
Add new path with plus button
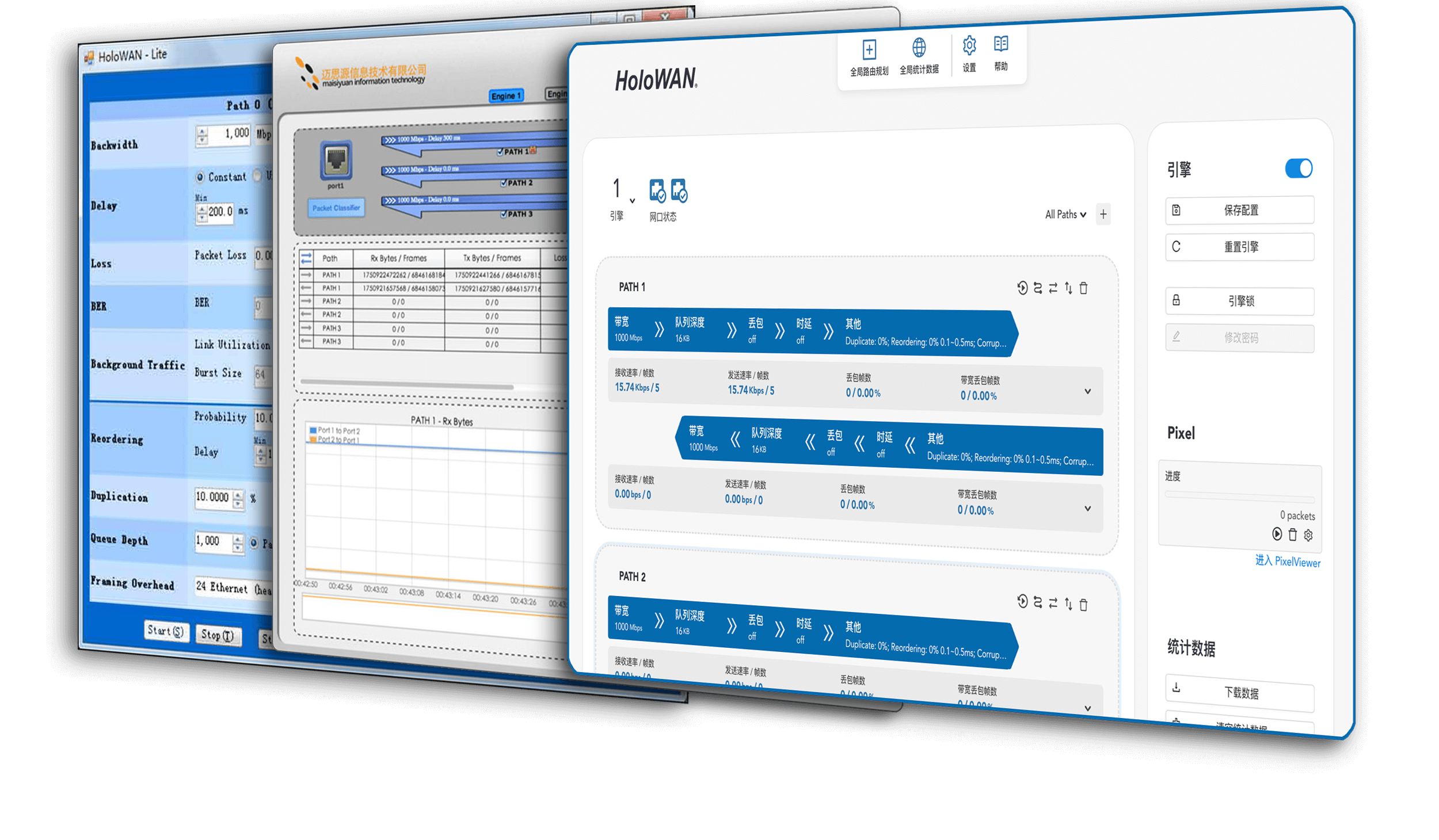(1103, 214)
